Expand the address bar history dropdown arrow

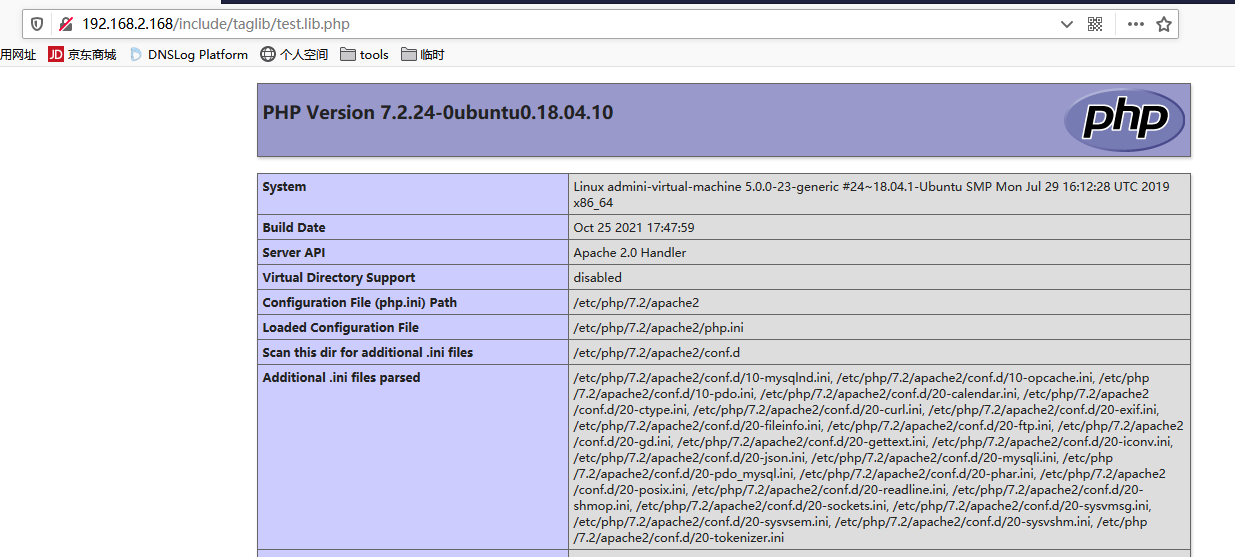click(x=1067, y=24)
